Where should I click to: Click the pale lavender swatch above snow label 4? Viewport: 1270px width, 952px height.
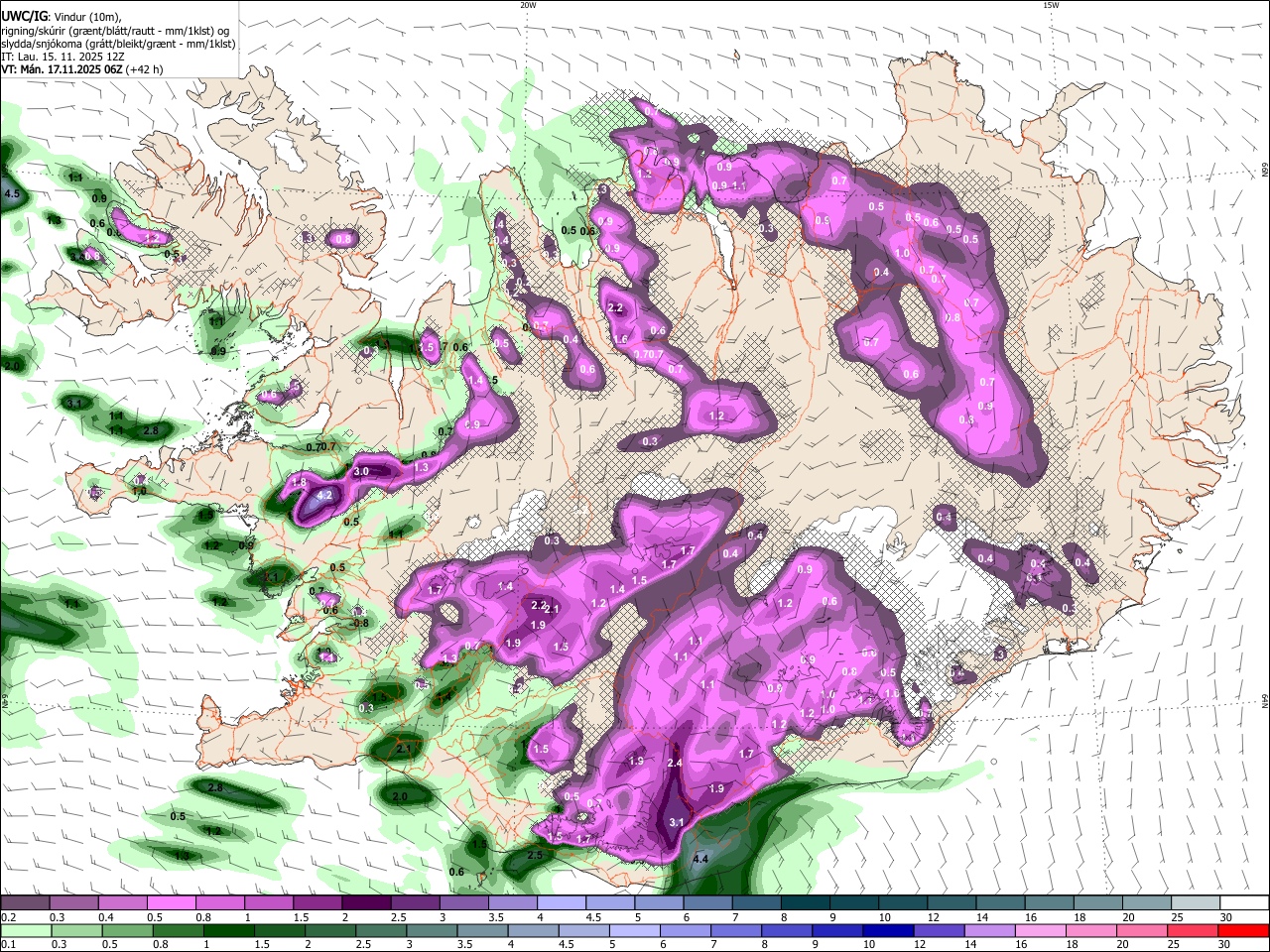561,902
